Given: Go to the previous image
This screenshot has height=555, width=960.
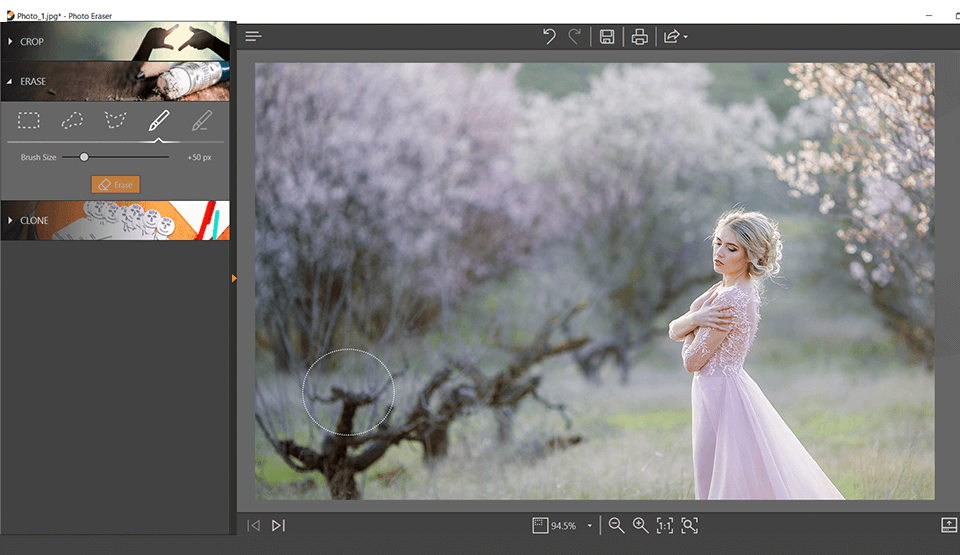Looking at the screenshot, I should [253, 526].
